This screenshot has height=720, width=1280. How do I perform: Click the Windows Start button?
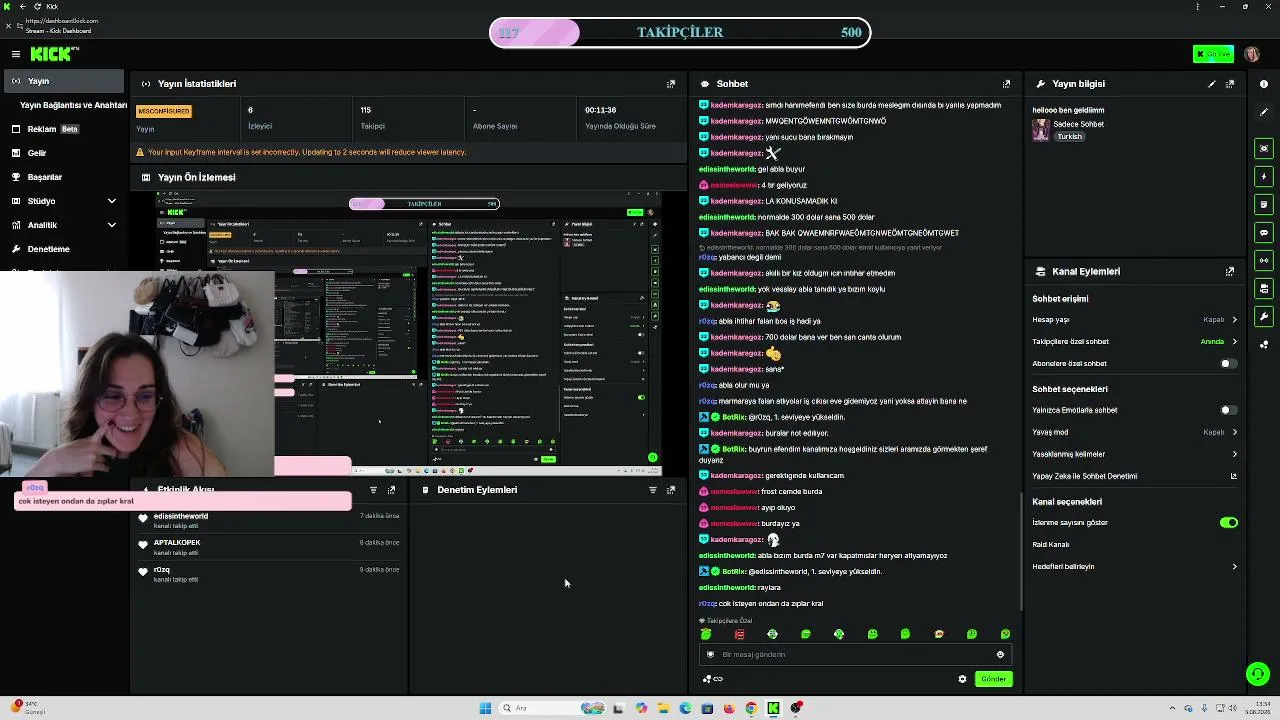(x=485, y=708)
